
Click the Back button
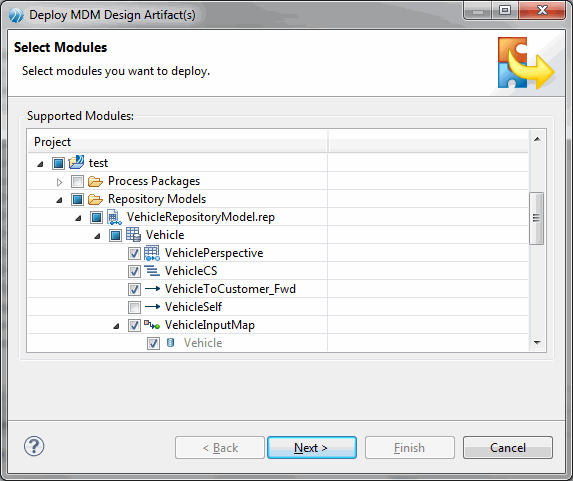pyautogui.click(x=220, y=447)
